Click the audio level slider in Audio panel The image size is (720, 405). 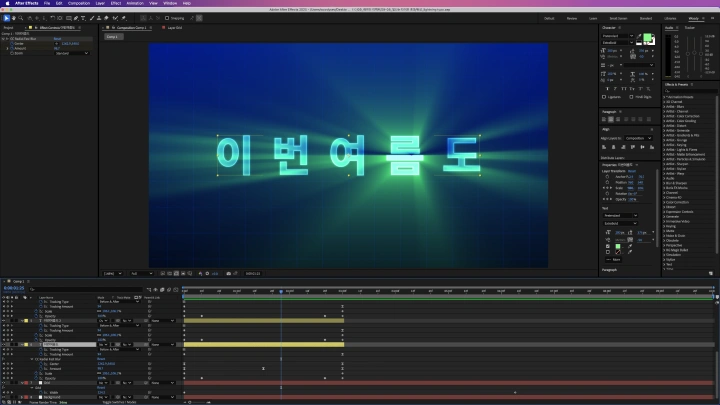tap(694, 53)
